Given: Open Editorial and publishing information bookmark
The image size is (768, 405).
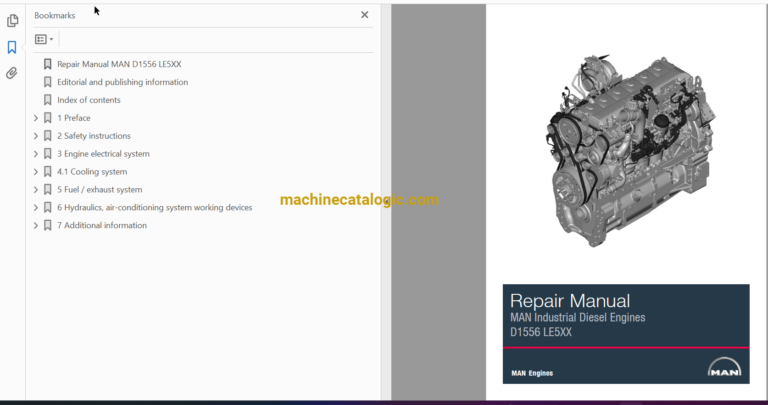Looking at the screenshot, I should (122, 82).
